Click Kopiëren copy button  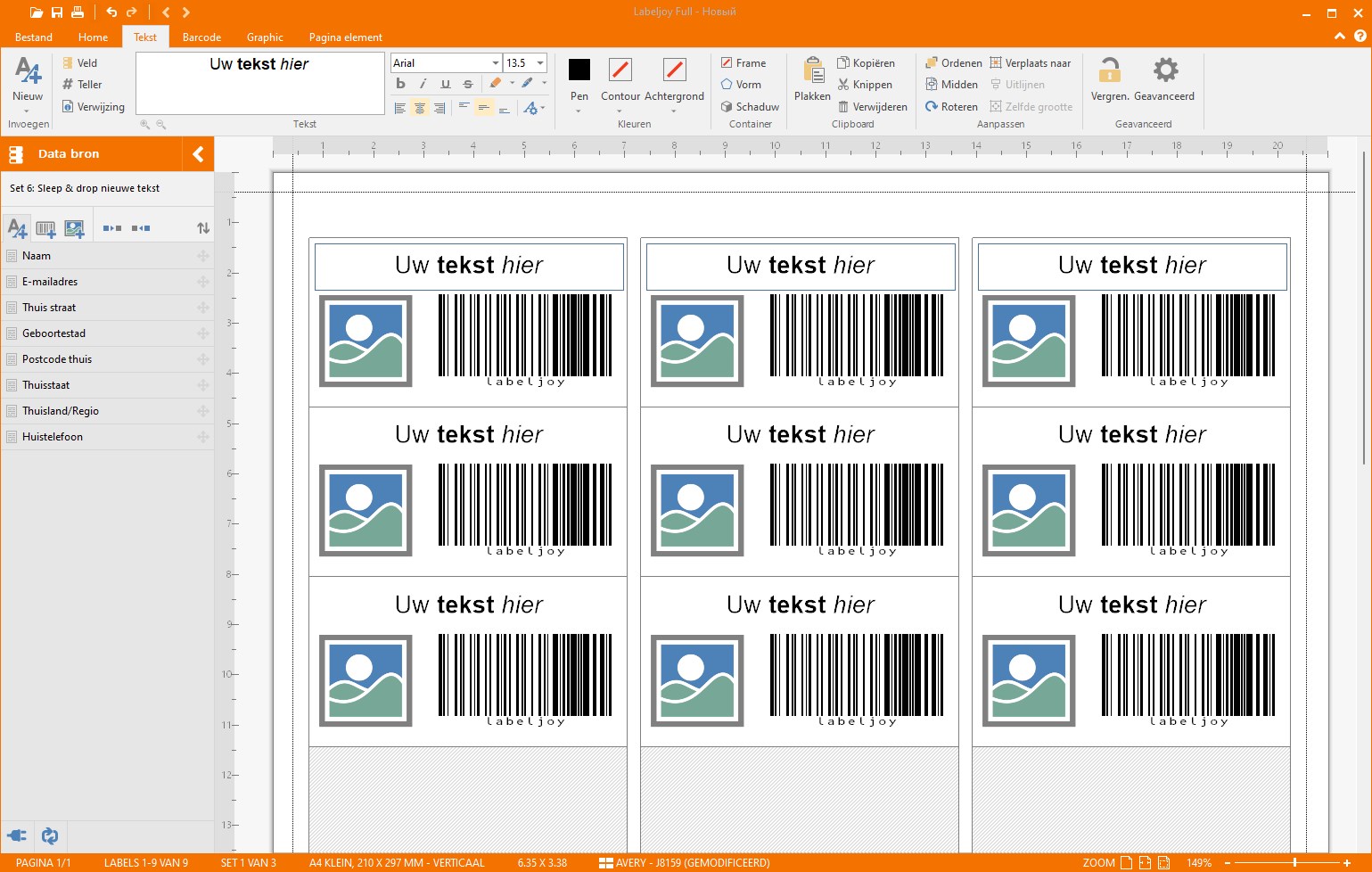click(x=866, y=63)
